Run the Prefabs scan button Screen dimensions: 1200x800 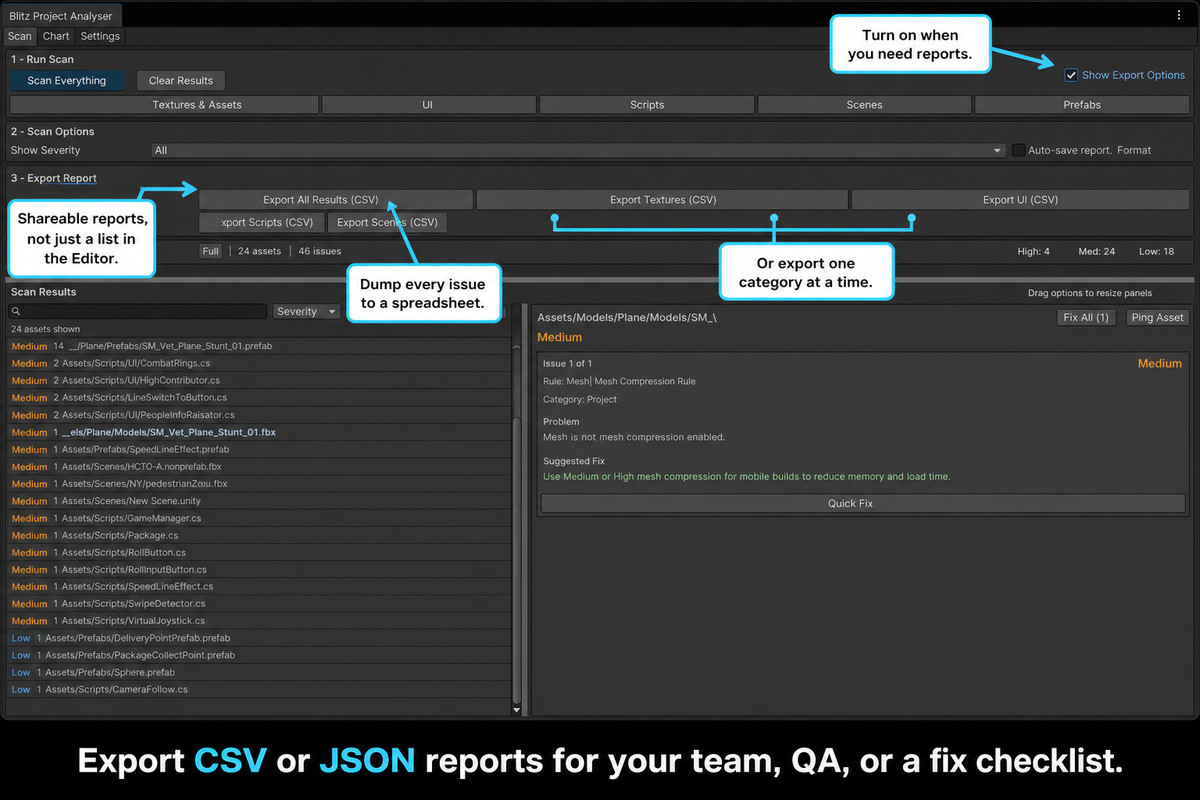click(x=1082, y=104)
